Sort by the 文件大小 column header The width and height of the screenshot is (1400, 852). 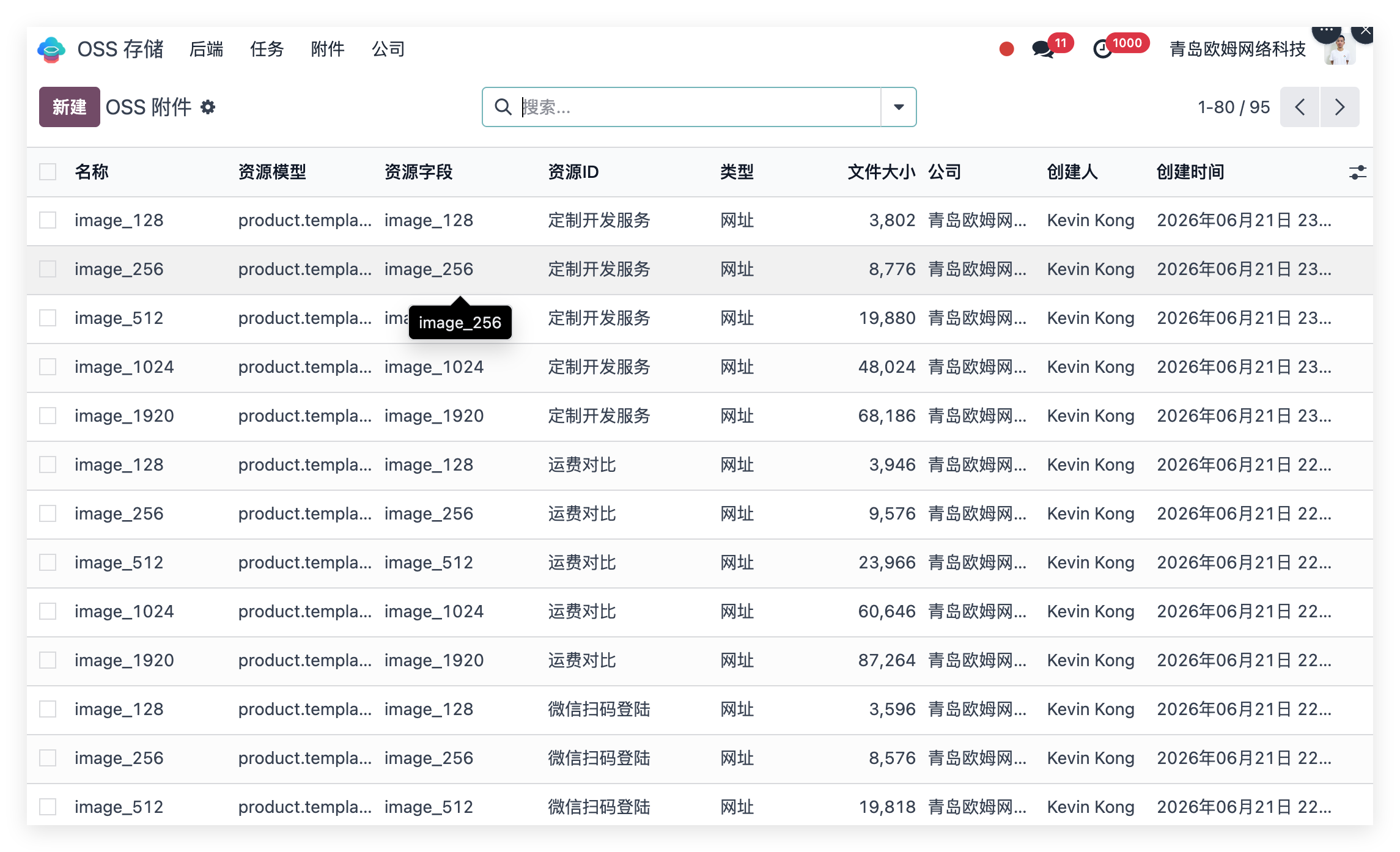click(881, 172)
